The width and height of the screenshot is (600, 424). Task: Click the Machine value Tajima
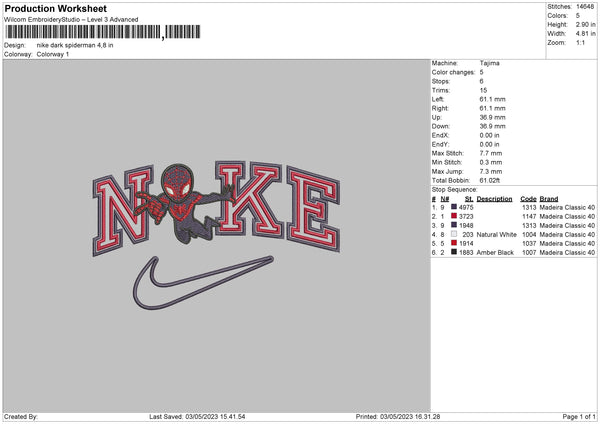pos(489,63)
